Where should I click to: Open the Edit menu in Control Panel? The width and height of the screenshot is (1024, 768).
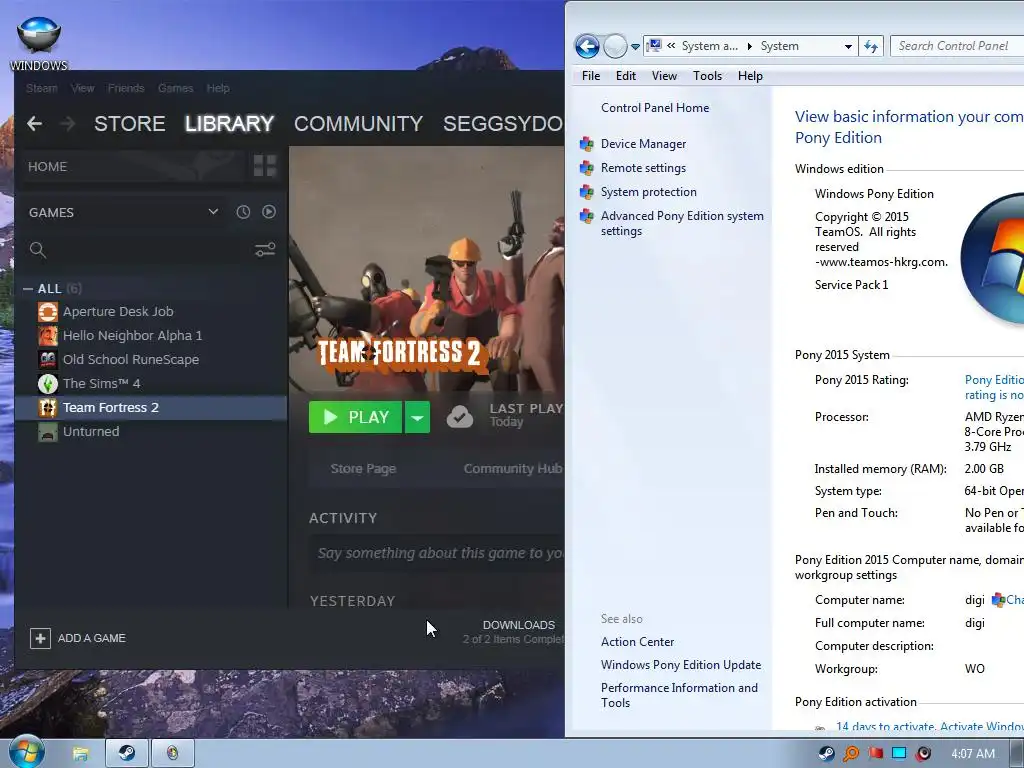click(x=626, y=76)
